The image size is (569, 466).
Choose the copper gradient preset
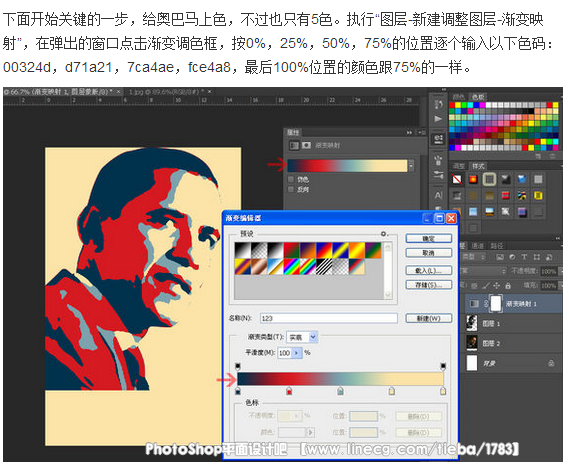[x=259, y=267]
